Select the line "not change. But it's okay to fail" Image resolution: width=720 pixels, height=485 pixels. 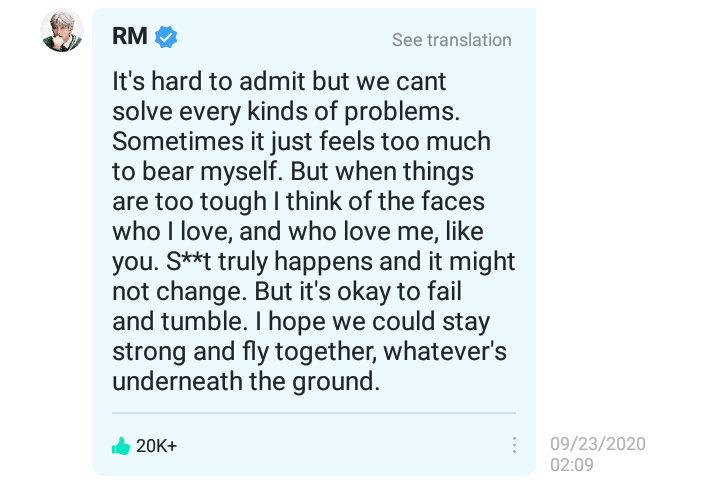pos(287,292)
